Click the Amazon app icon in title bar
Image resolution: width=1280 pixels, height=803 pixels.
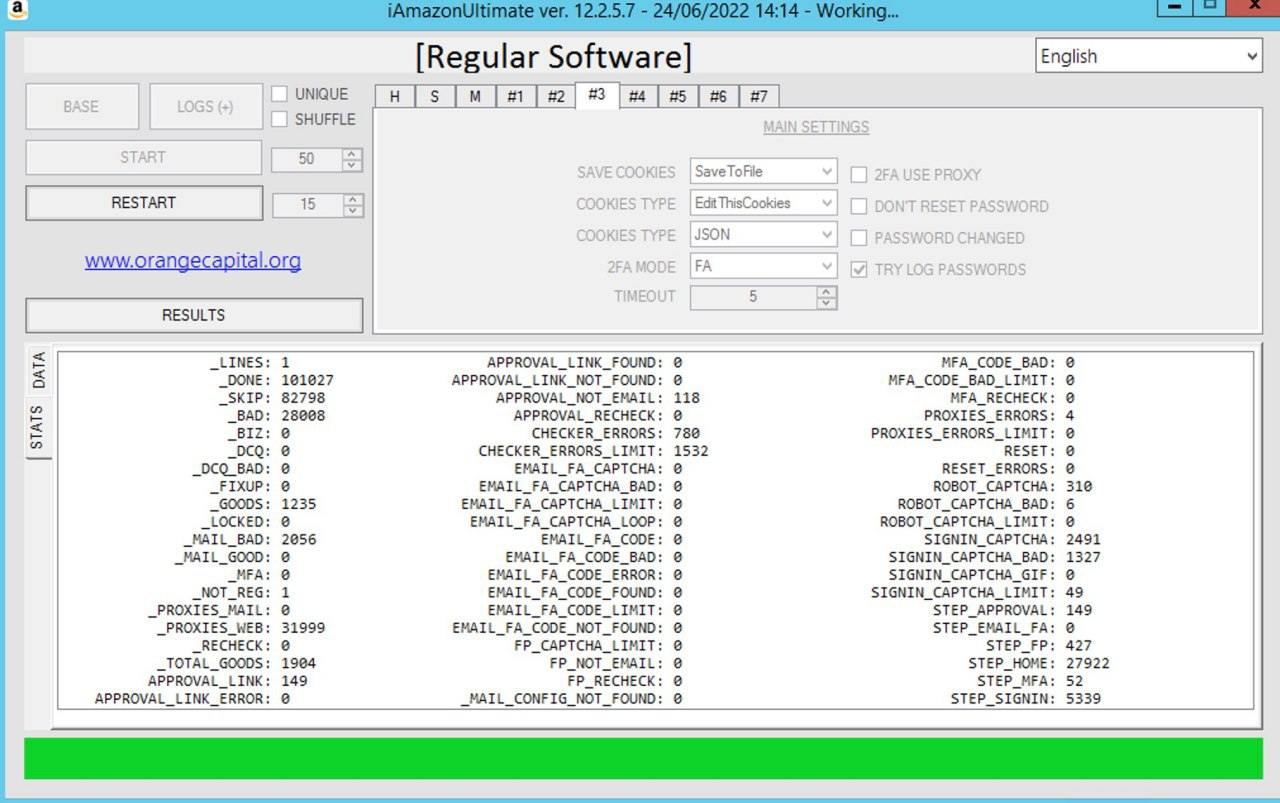click(17, 11)
